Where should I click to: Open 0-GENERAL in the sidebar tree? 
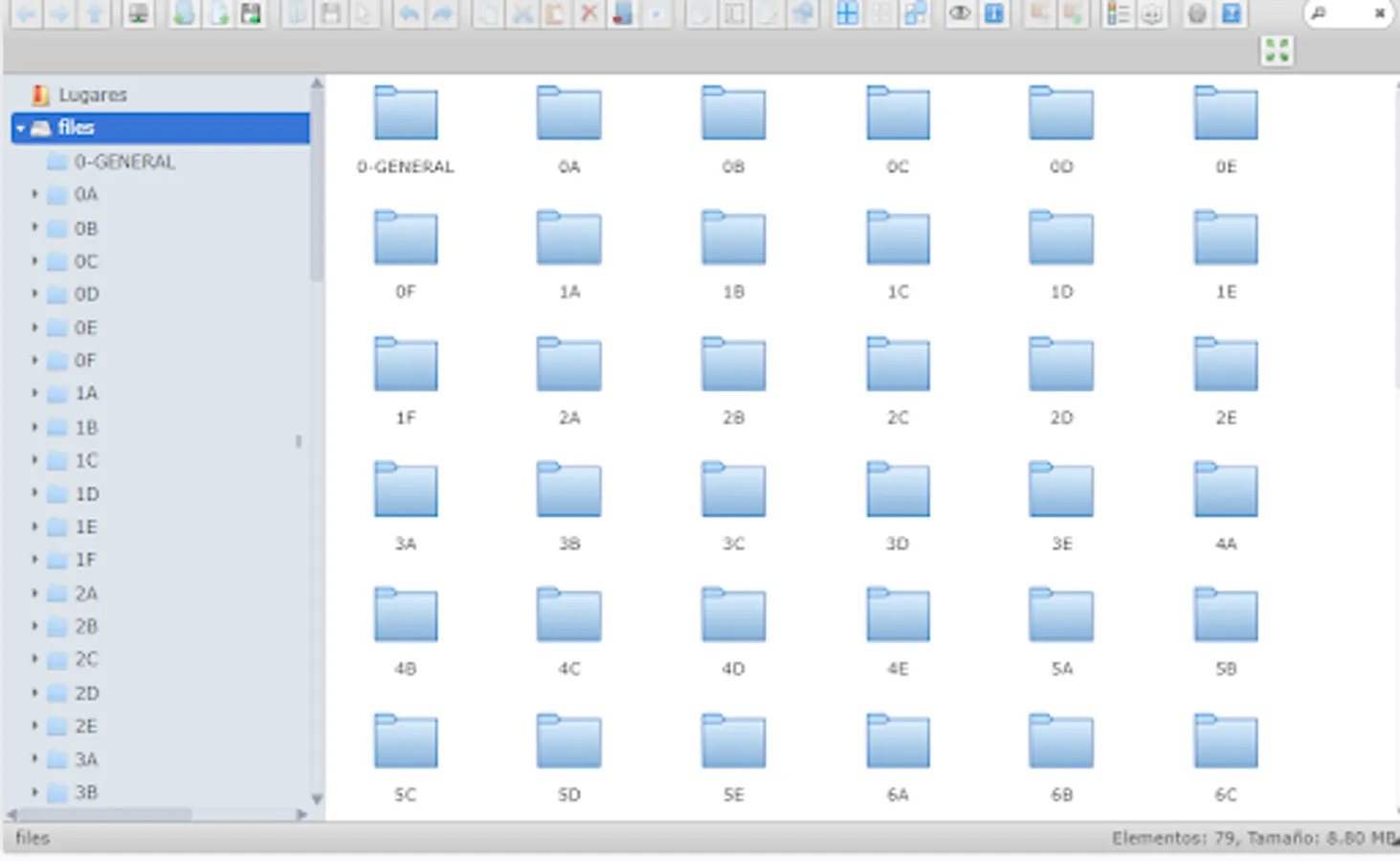click(x=124, y=162)
